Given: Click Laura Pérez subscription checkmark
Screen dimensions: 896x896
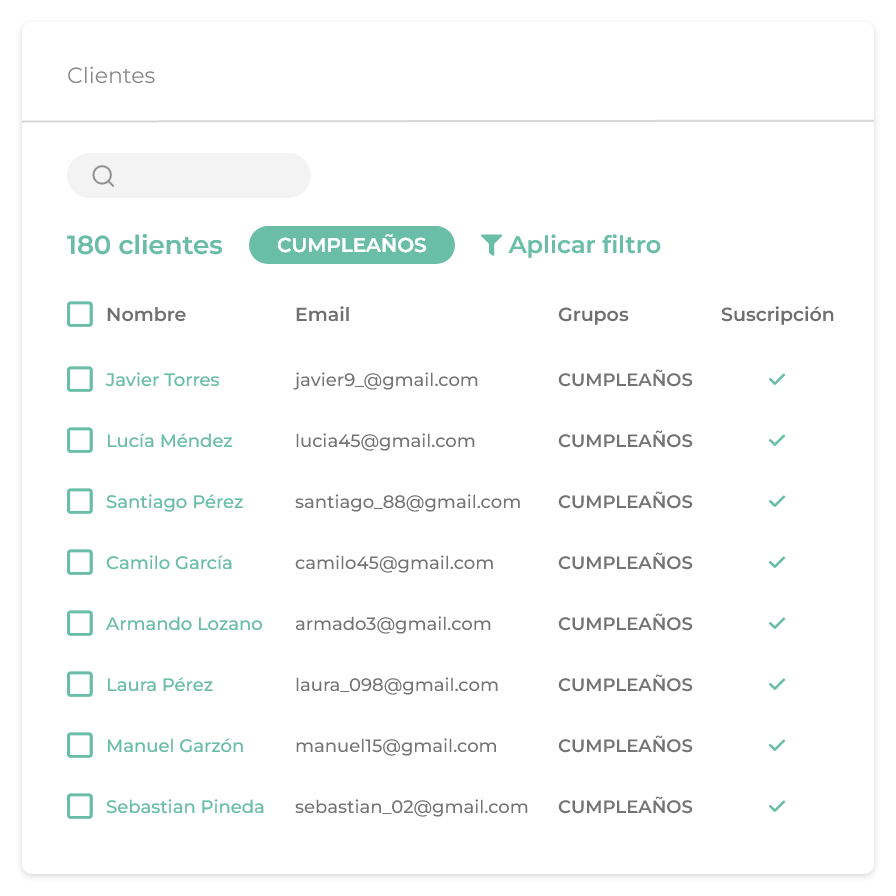Looking at the screenshot, I should point(777,685).
